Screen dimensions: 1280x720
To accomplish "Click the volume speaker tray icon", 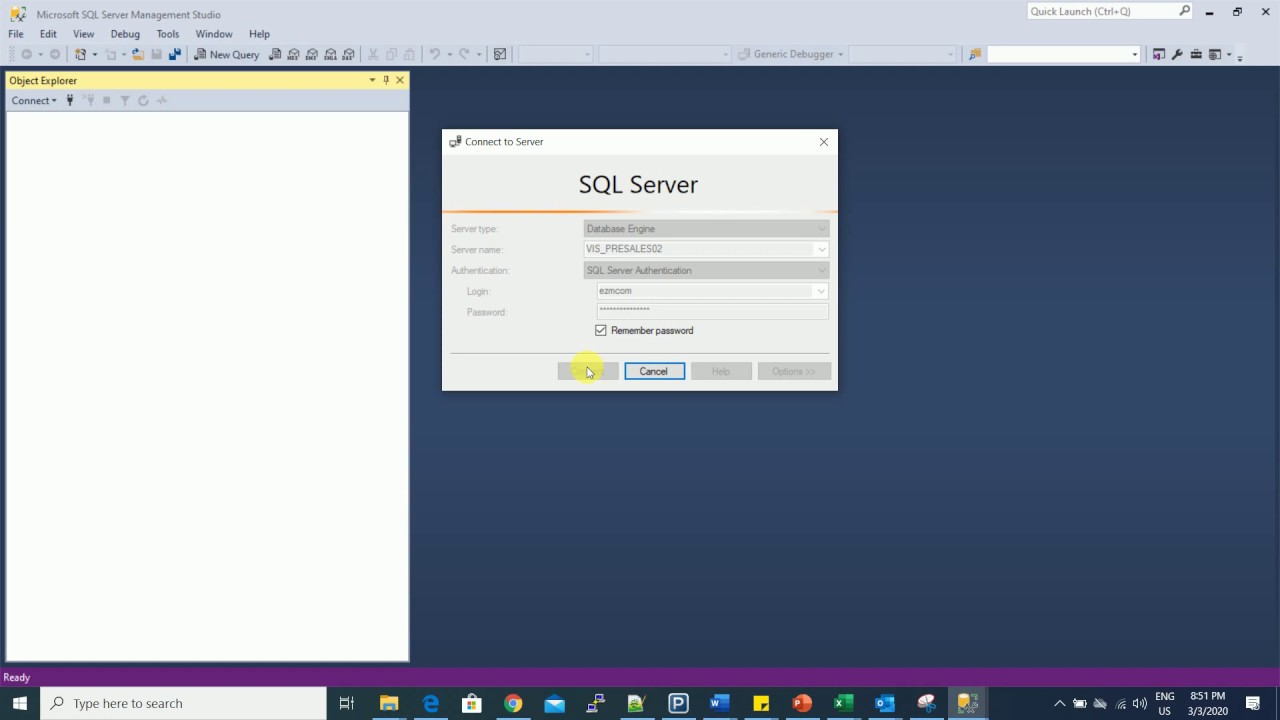I will 1140,703.
